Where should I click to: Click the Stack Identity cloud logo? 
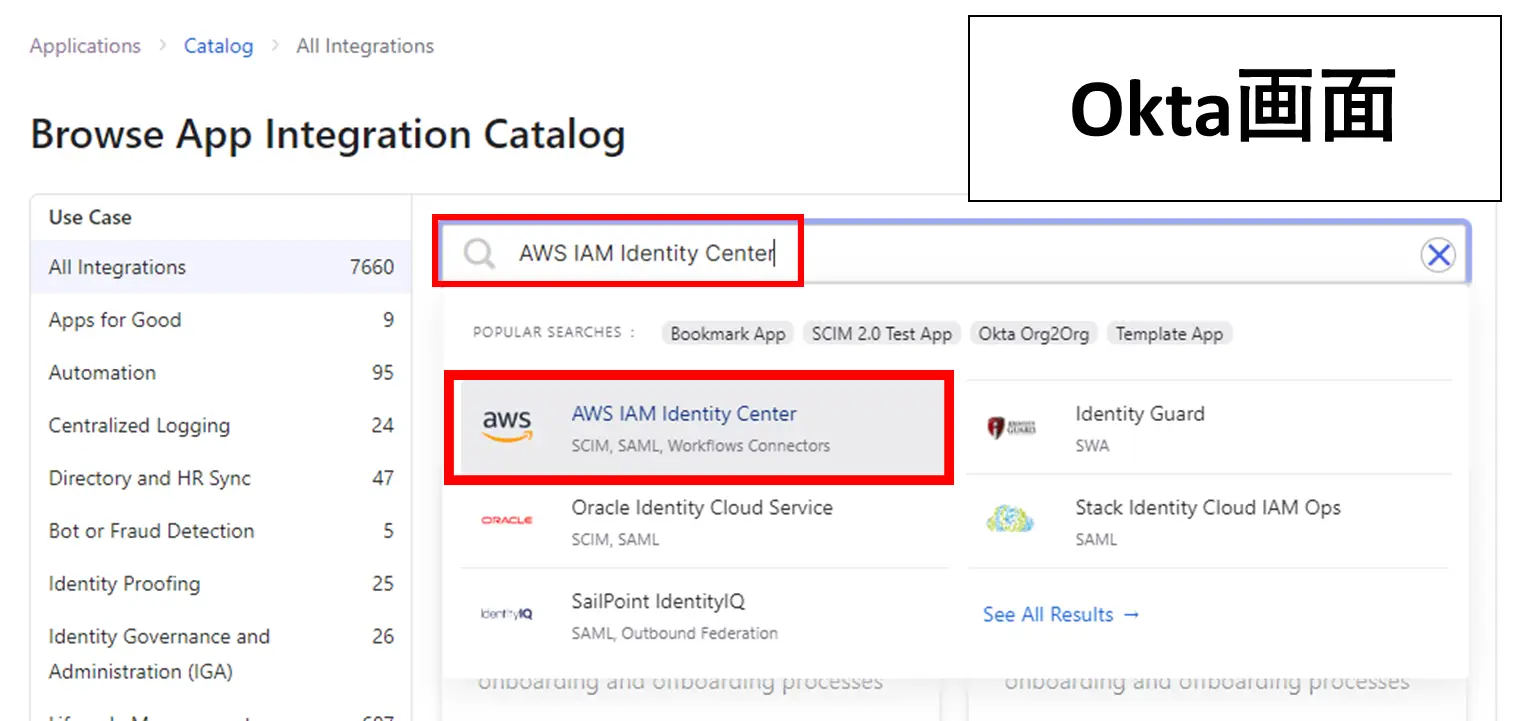(1010, 519)
